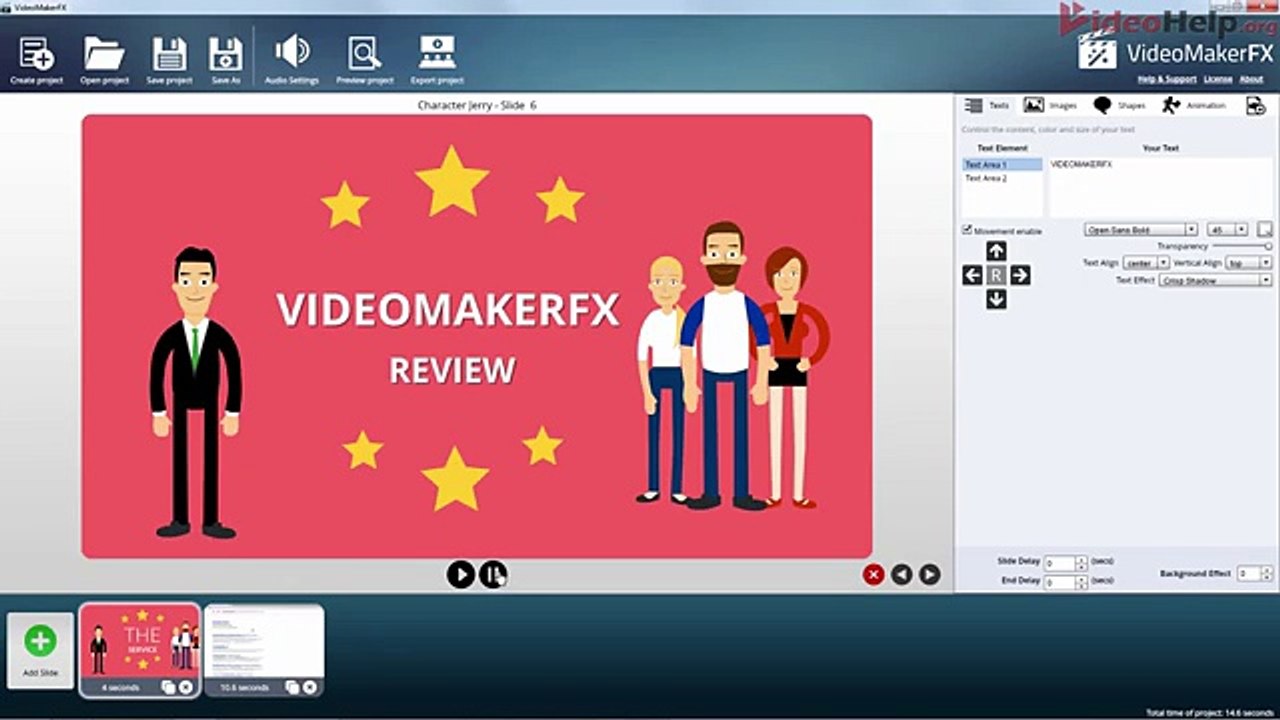The height and width of the screenshot is (720, 1280).
Task: Duplicate the 10.6 seconds slide
Action: pos(292,687)
